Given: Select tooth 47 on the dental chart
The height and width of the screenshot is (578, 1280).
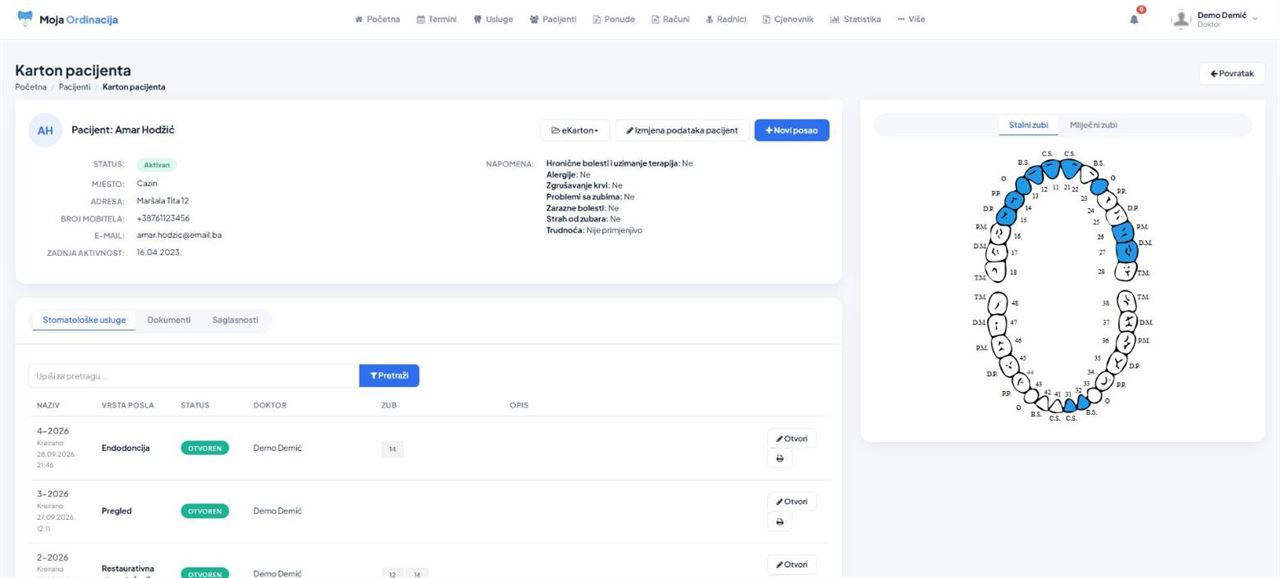Looking at the screenshot, I should coord(997,323).
